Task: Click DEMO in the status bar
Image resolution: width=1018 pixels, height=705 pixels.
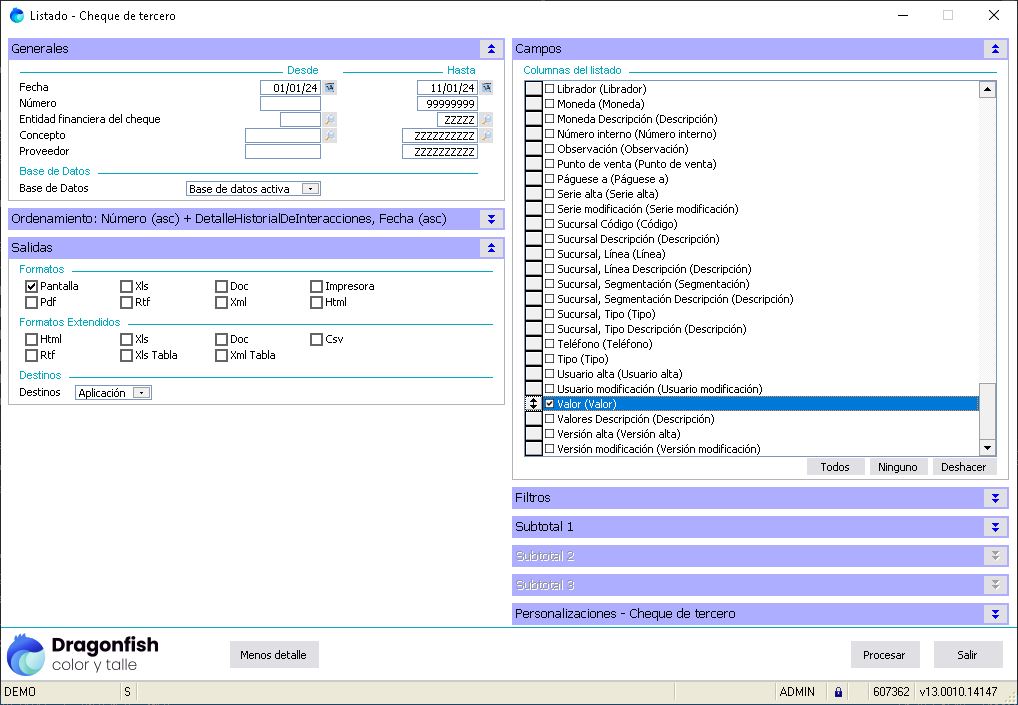Action: pyautogui.click(x=20, y=691)
